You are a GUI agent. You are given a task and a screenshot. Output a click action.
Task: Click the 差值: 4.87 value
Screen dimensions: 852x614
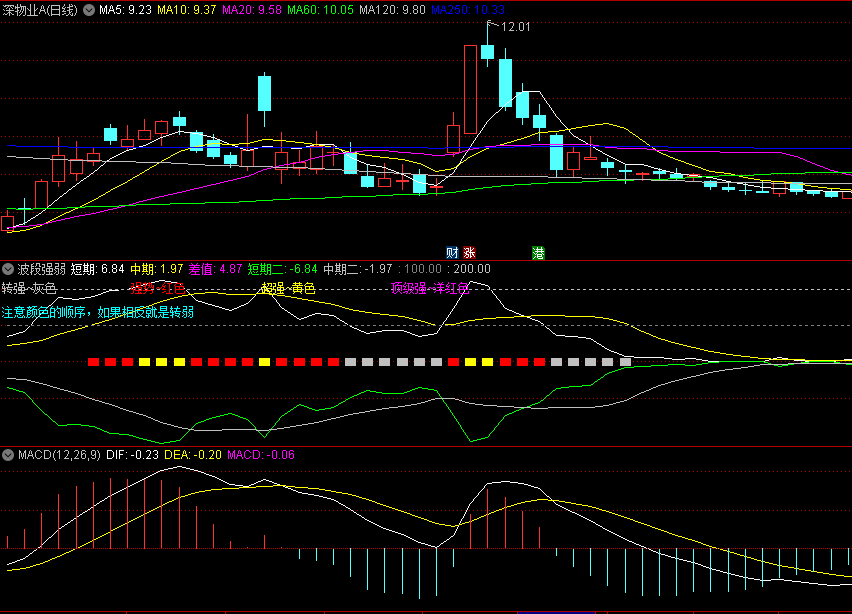[x=215, y=269]
